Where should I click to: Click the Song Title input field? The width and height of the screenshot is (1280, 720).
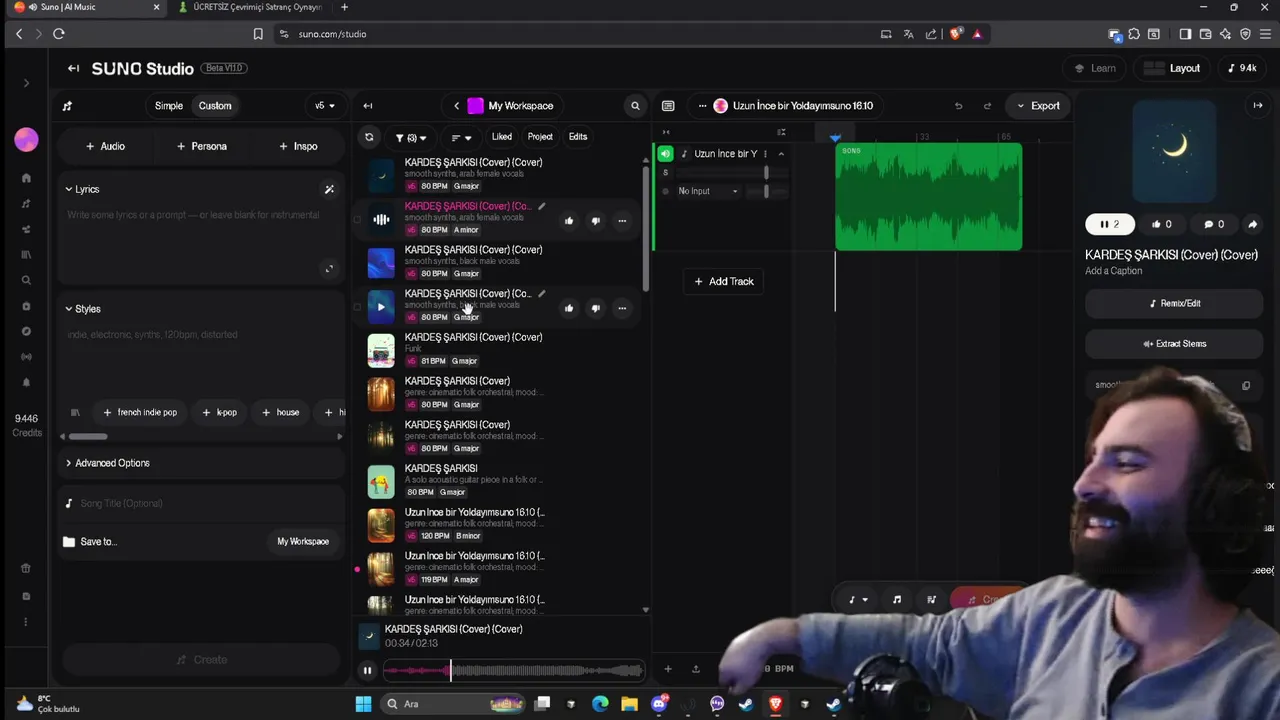coord(200,503)
